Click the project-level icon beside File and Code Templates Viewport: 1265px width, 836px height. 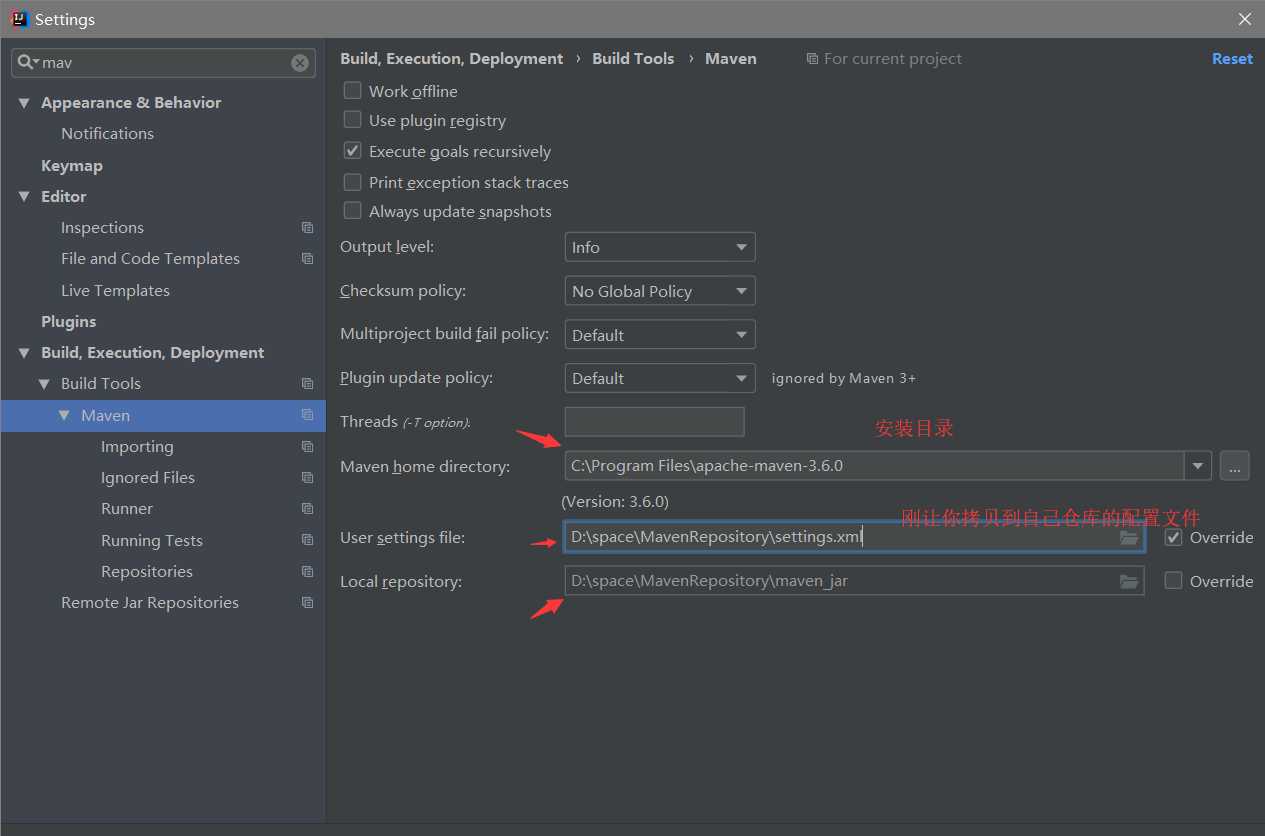307,259
